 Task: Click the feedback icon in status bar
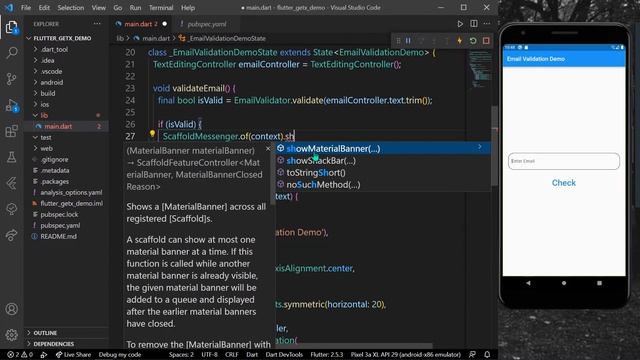(472, 355)
